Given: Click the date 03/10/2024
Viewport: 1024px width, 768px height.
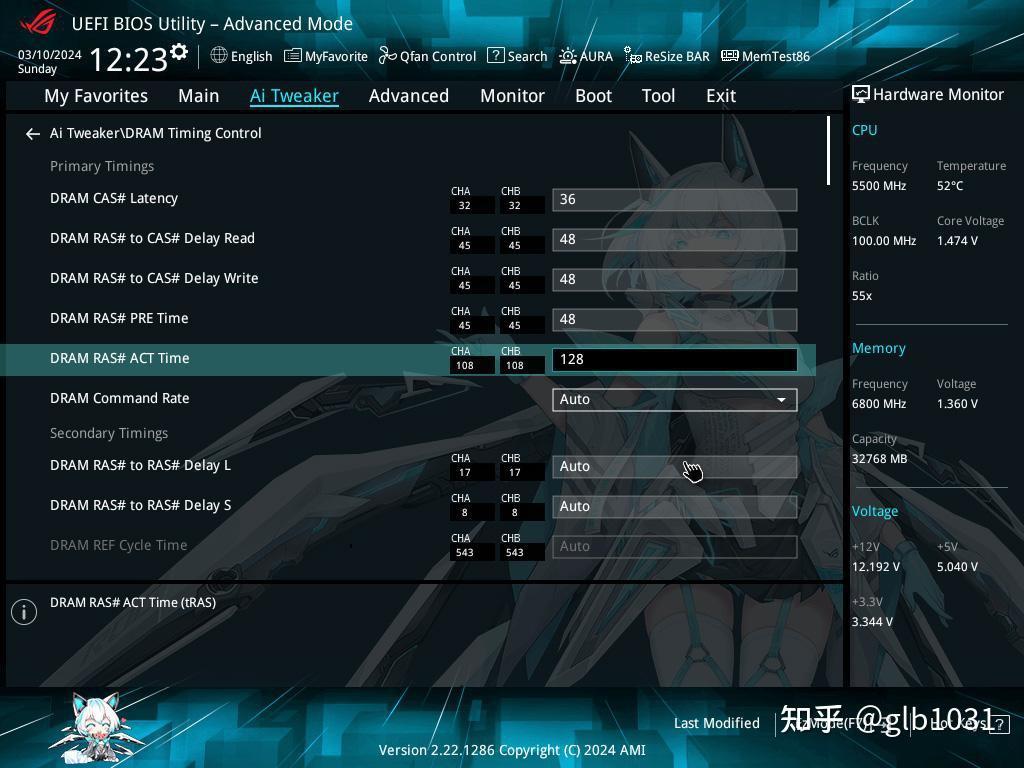Looking at the screenshot, I should point(50,55).
